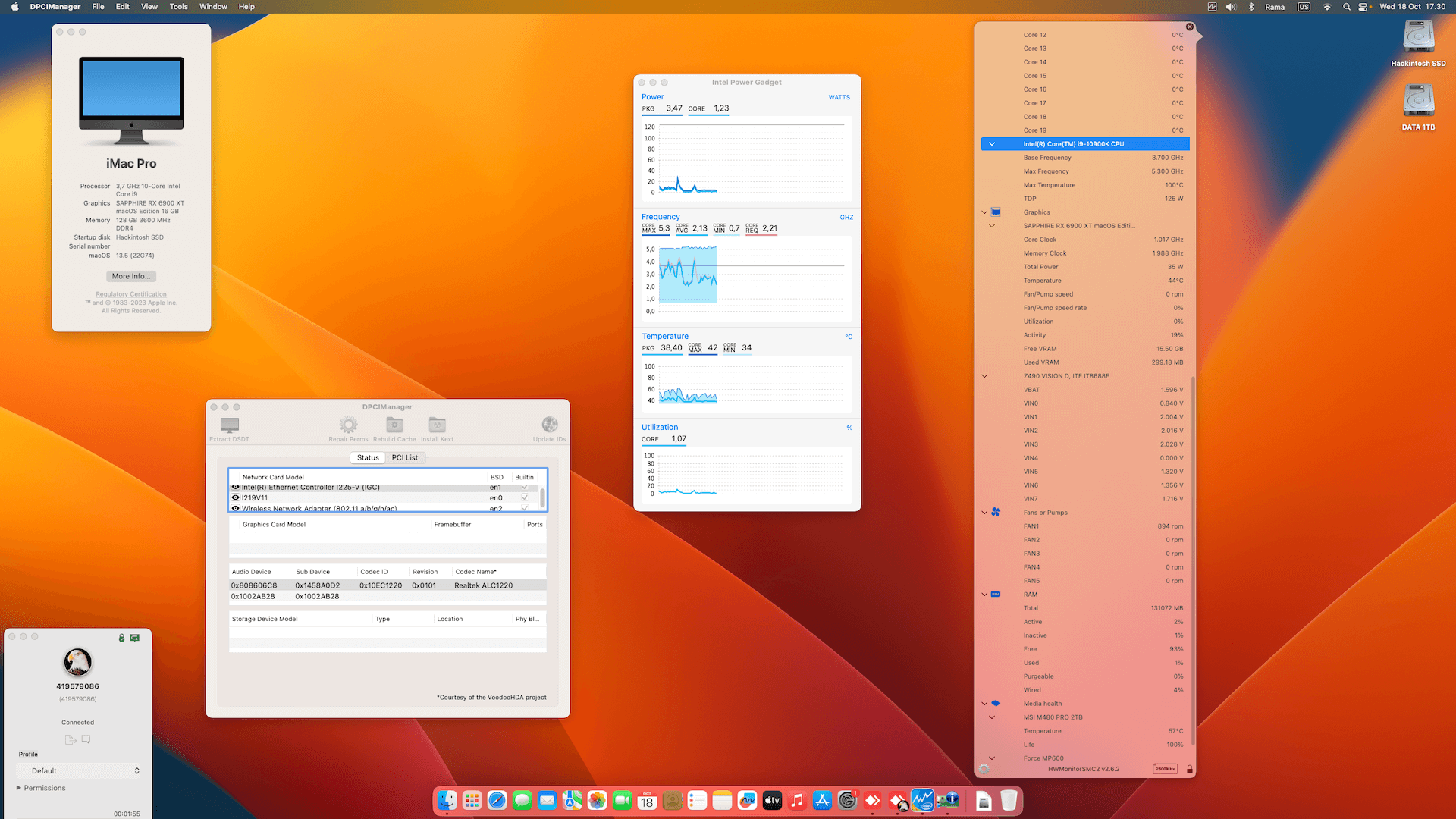The image size is (1456, 819).
Task: Click Wi-Fi icon in menu bar
Action: tap(1326, 7)
